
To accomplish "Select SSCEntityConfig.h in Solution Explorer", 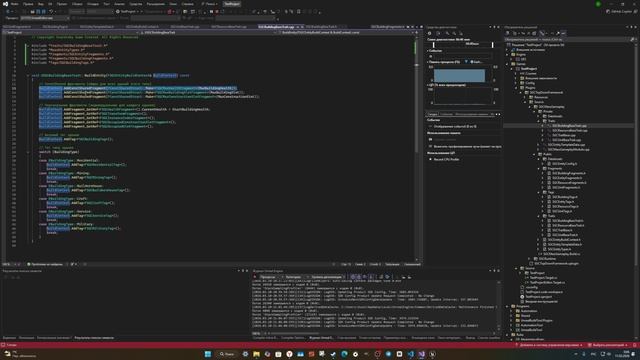I will tap(564, 164).
